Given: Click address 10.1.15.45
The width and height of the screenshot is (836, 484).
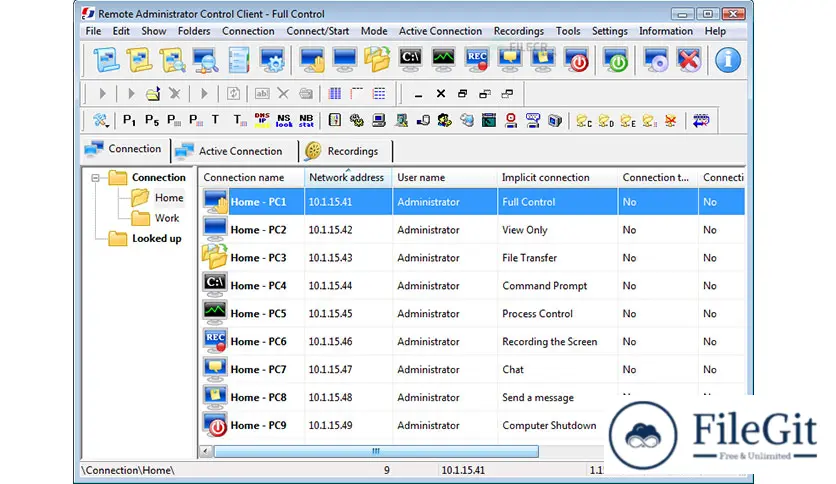Looking at the screenshot, I should coord(331,314).
